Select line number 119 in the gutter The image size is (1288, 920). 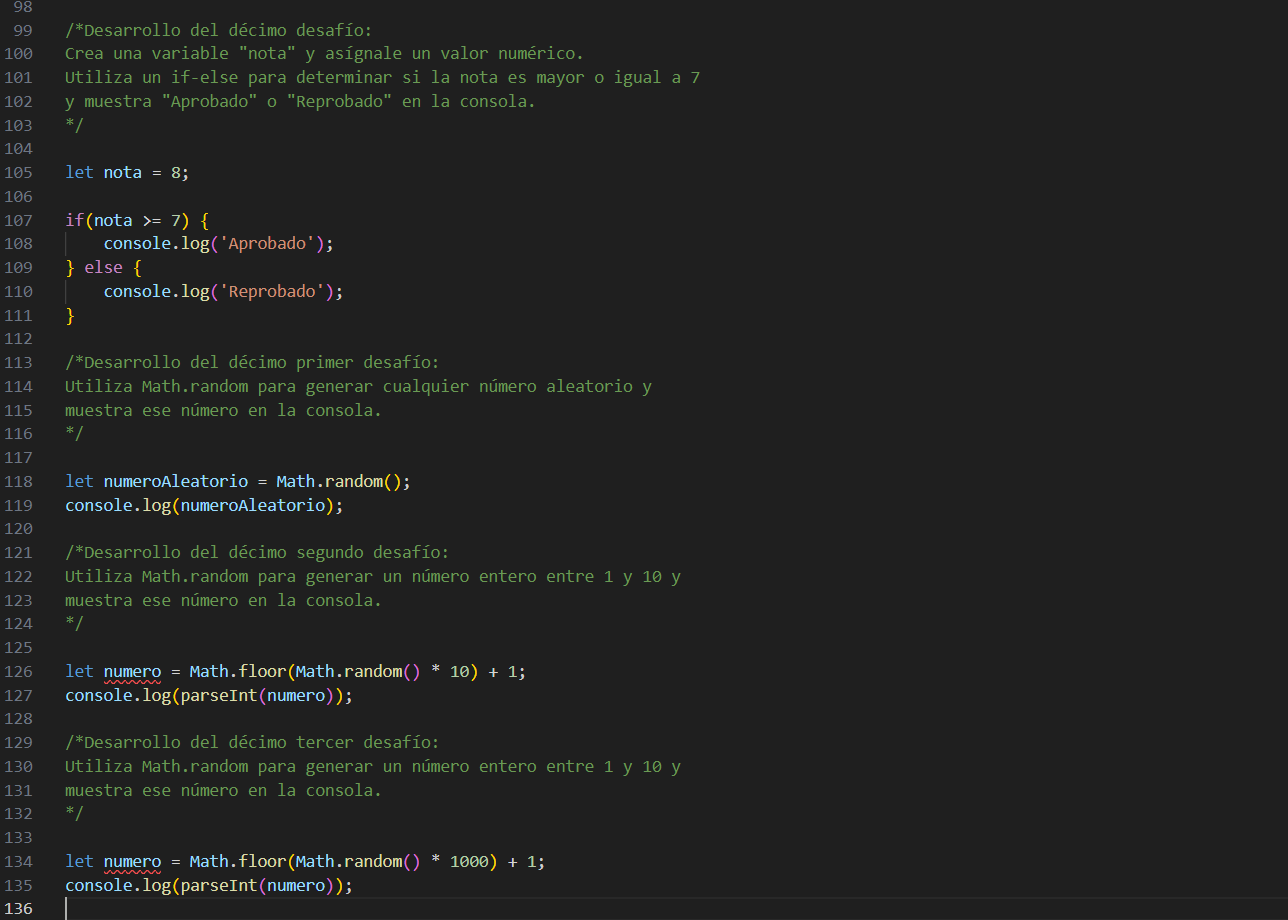tap(19, 505)
